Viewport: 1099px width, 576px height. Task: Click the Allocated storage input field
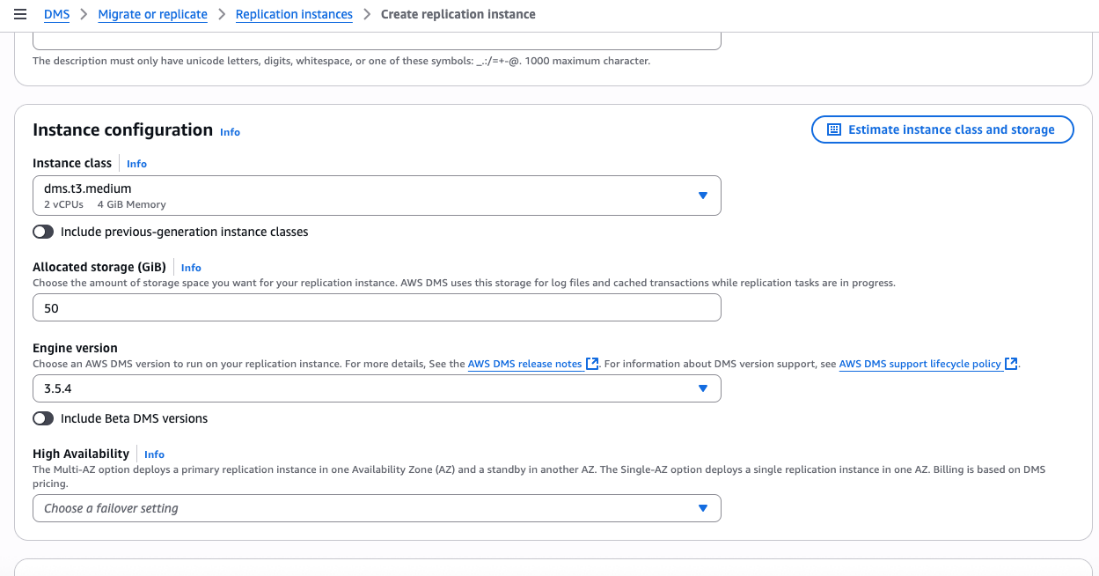[376, 308]
